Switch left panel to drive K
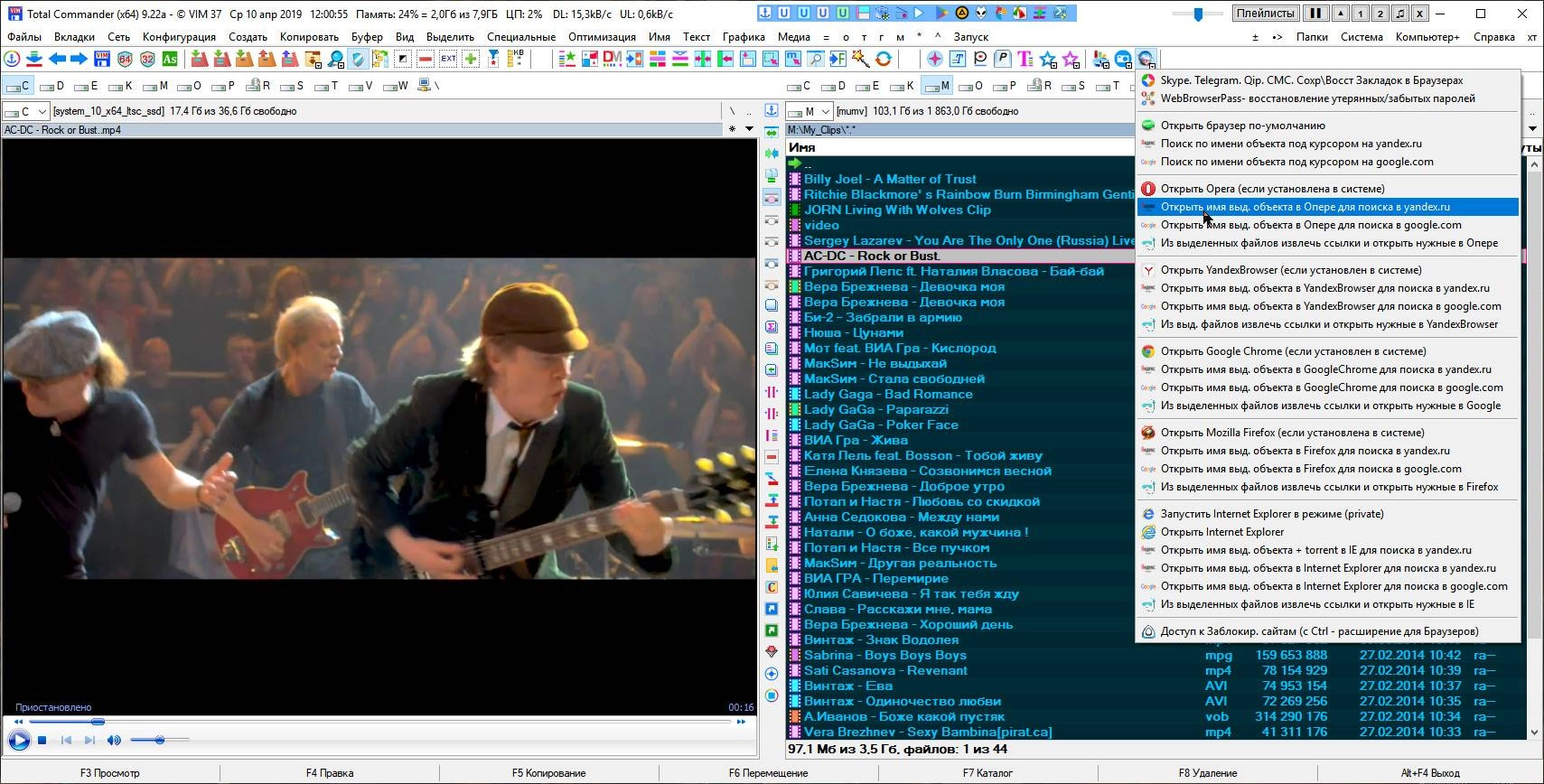Screen dimensions: 1544x784 121,86
